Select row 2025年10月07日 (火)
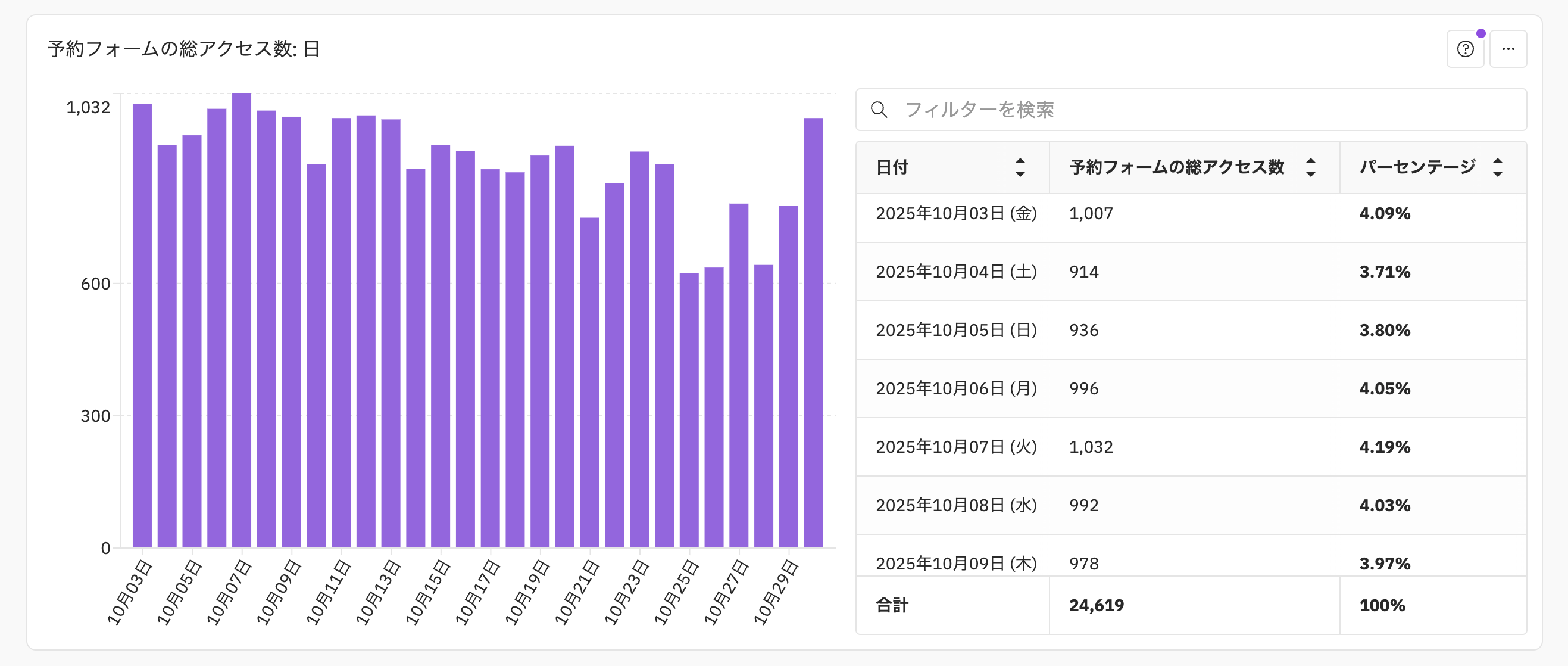1568x666 pixels. pos(1191,447)
